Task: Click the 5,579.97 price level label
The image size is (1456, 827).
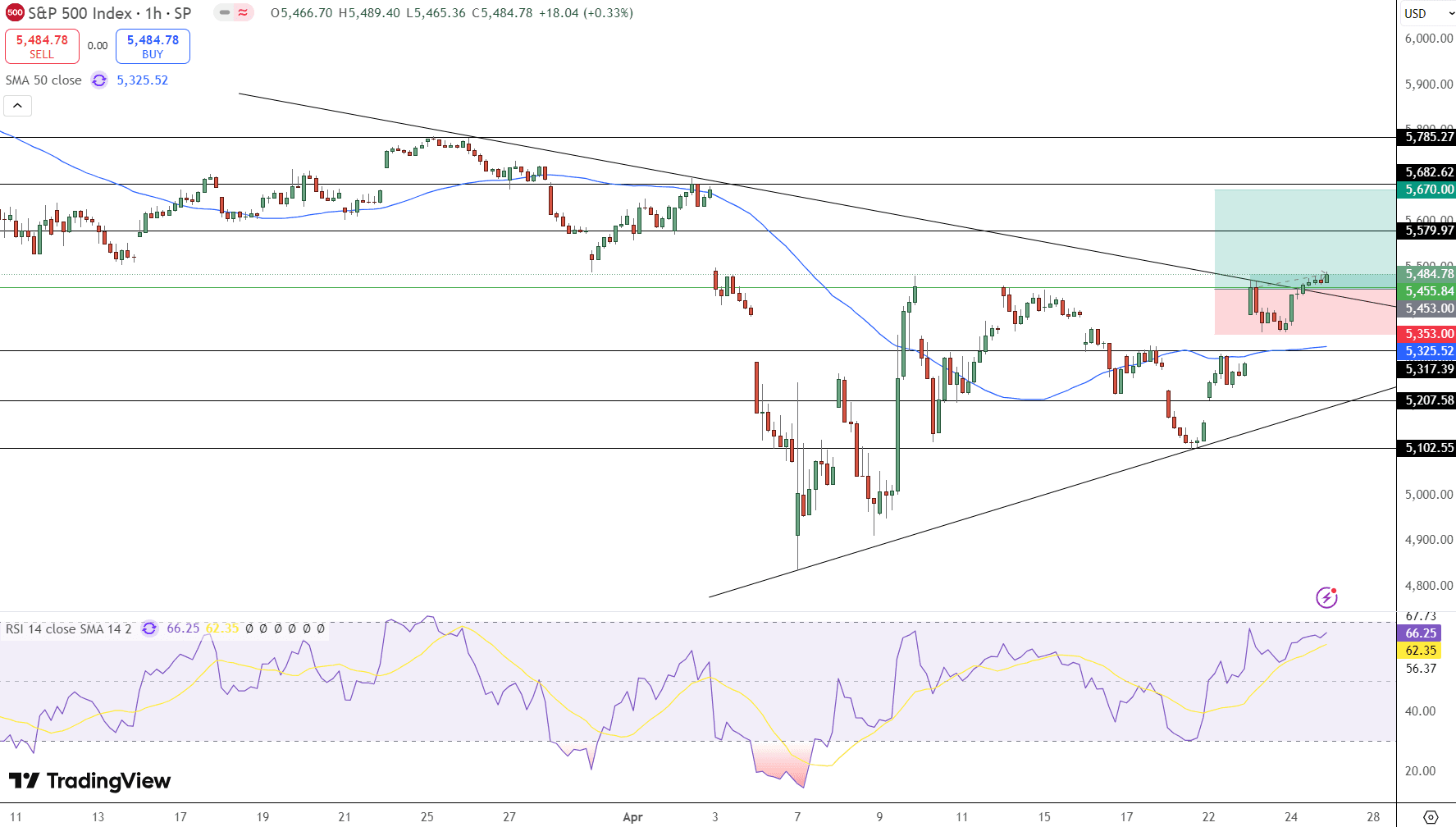Action: pos(1426,231)
